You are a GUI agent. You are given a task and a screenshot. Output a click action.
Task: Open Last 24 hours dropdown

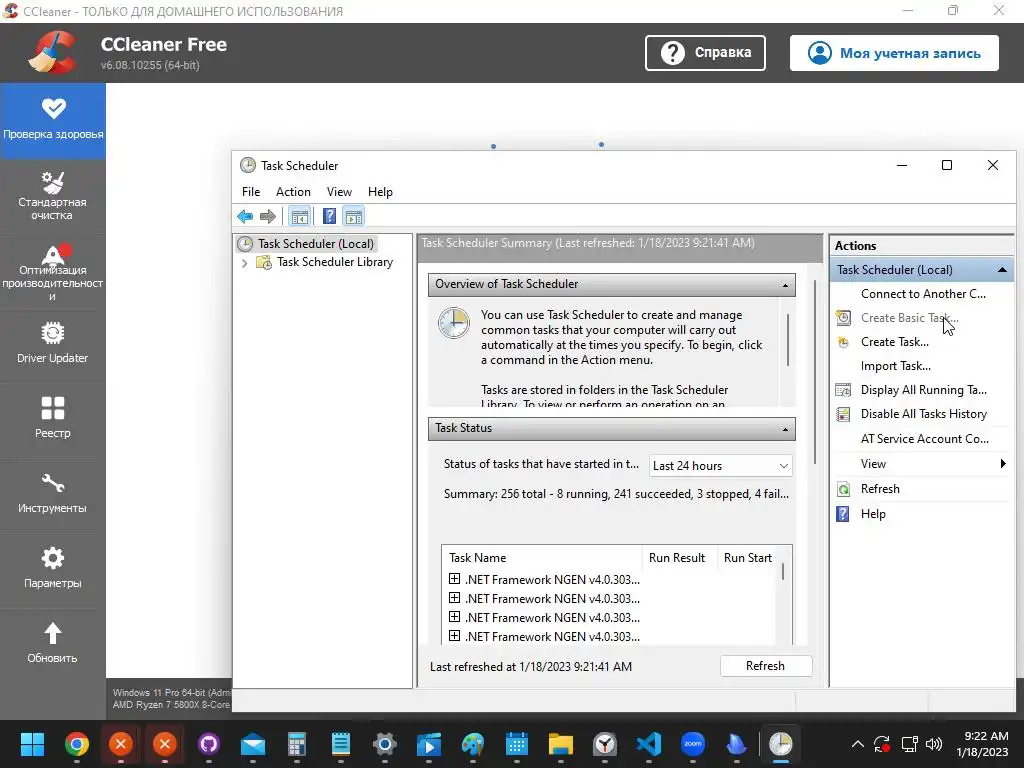[x=720, y=466]
